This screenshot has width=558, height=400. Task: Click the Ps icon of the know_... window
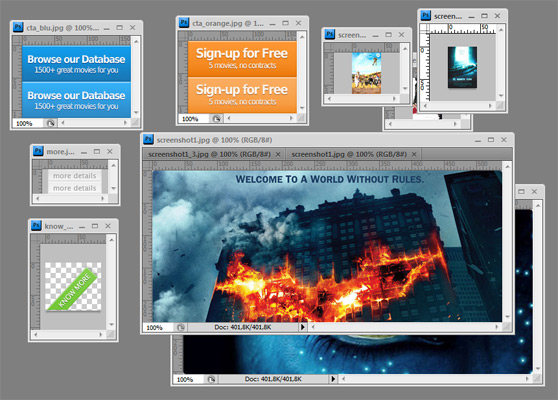click(x=36, y=225)
